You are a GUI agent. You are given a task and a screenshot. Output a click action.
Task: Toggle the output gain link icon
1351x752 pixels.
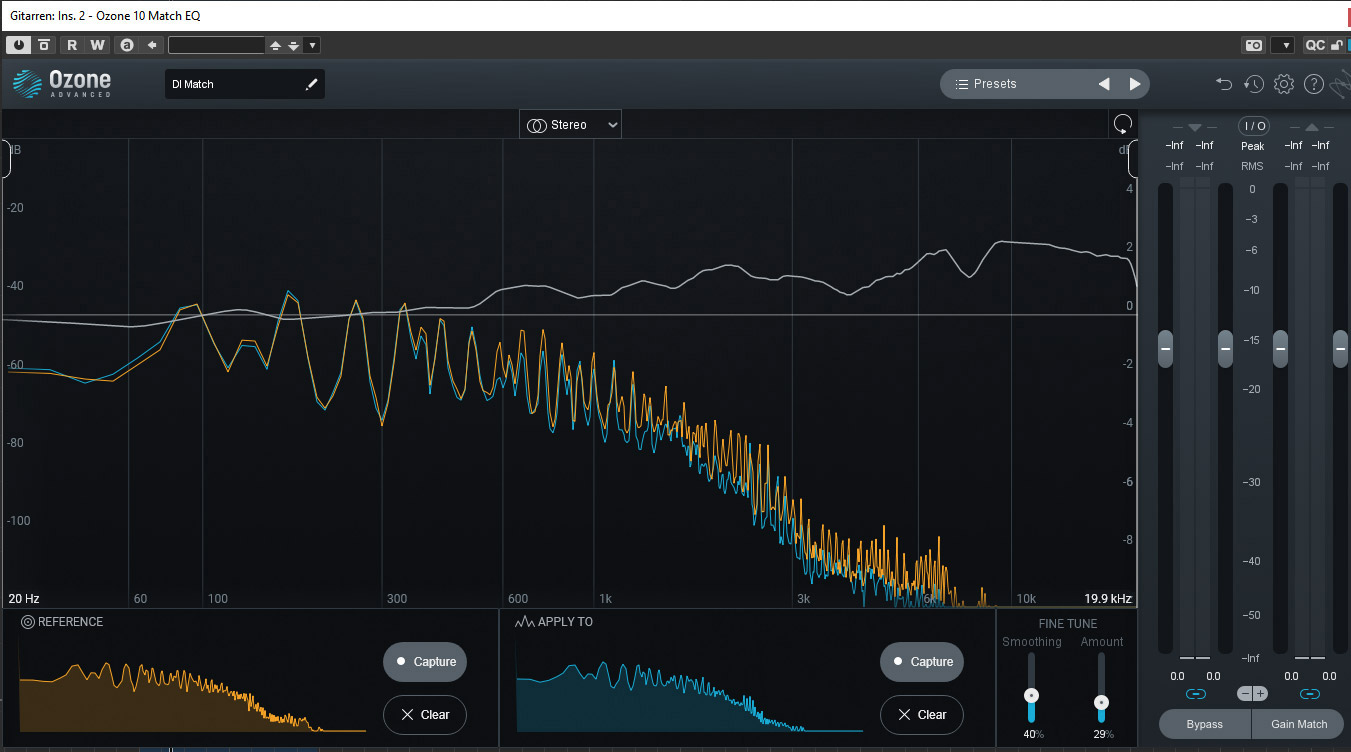1310,694
